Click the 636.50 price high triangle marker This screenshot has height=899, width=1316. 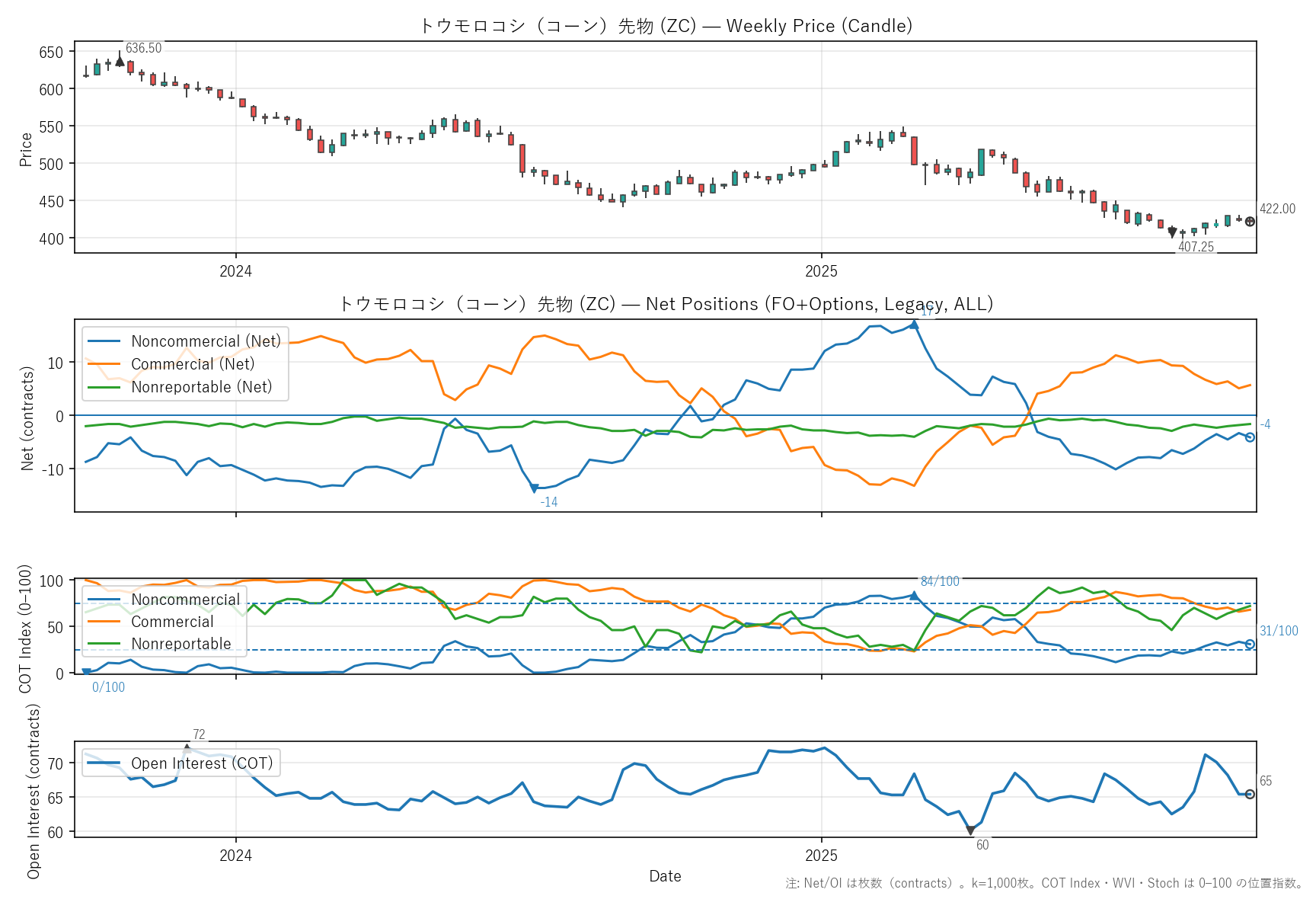click(120, 61)
